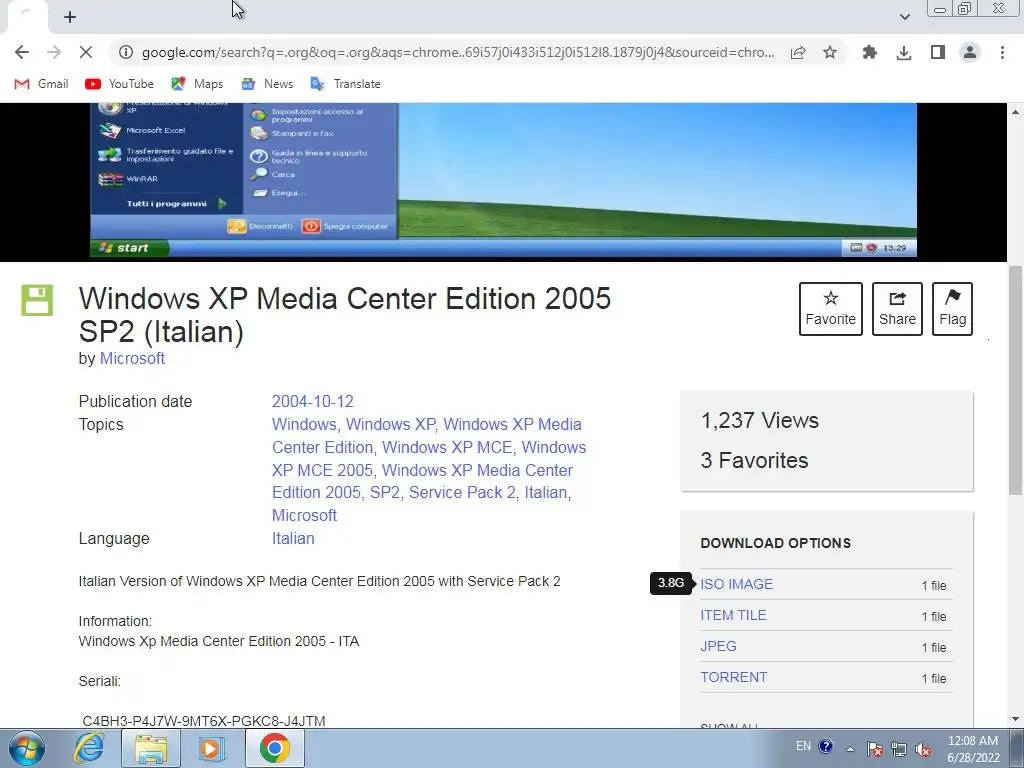Share this page icon in address bar
The image size is (1024, 768).
(798, 52)
